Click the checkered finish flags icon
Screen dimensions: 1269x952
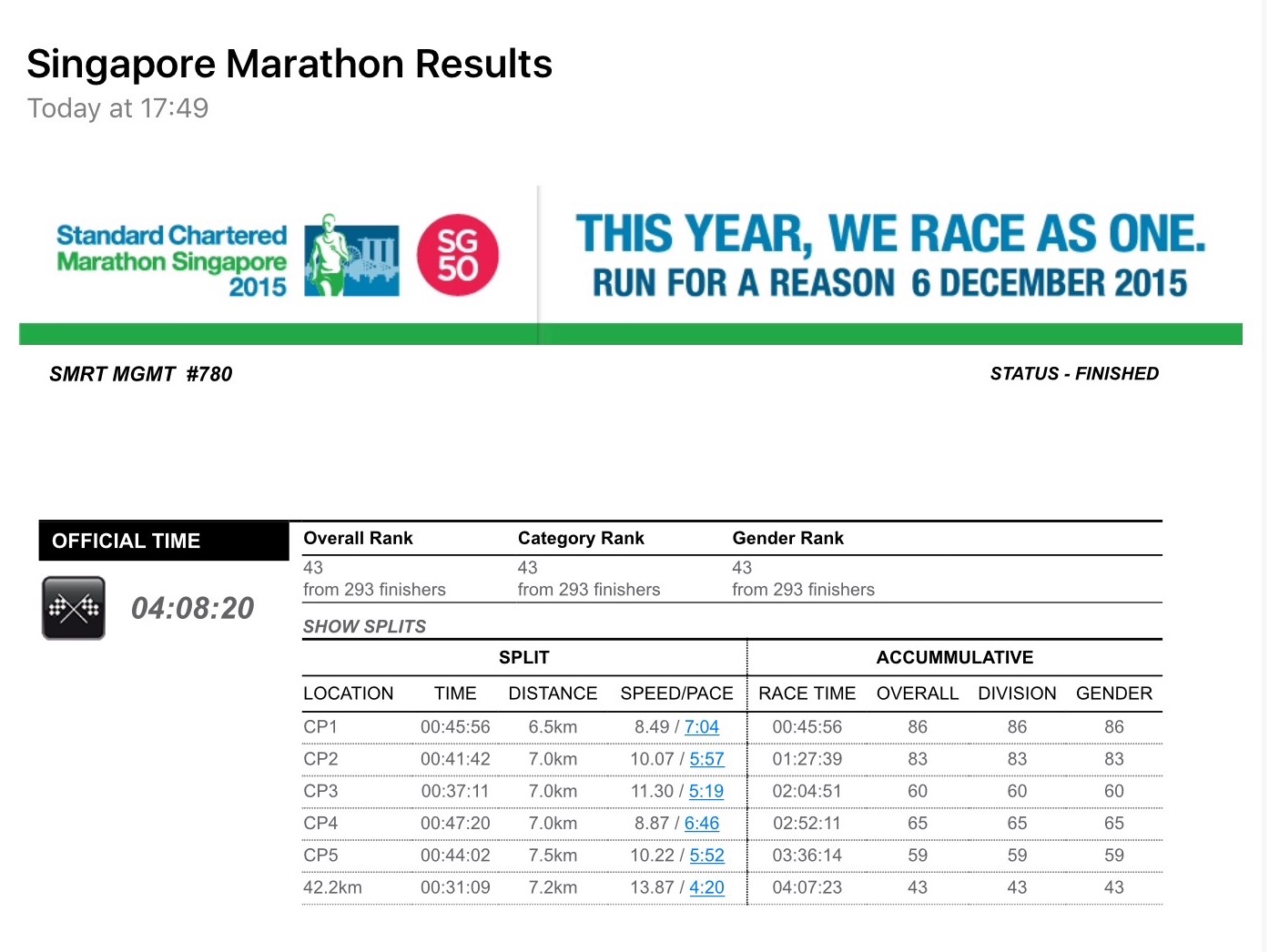[x=74, y=608]
